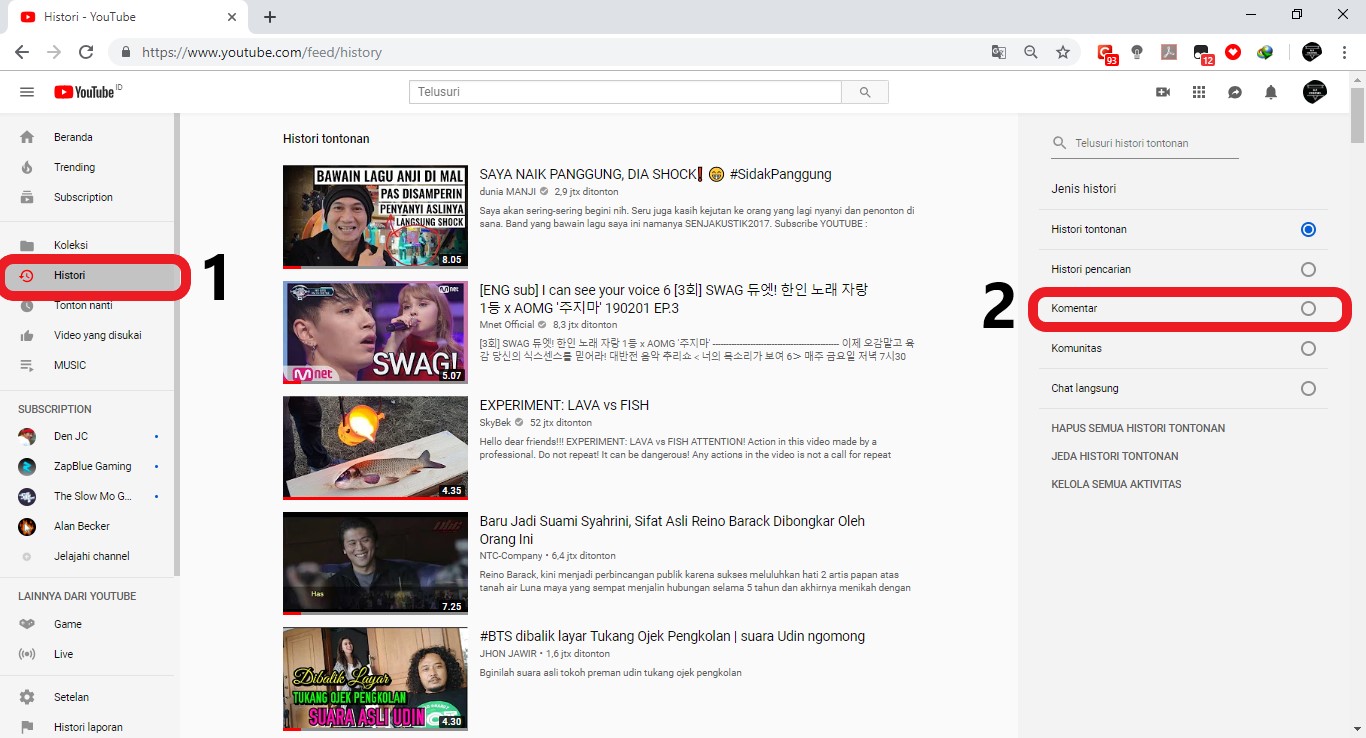This screenshot has height=738, width=1366.
Task: Click the translate page icon in address bar
Action: (x=999, y=52)
